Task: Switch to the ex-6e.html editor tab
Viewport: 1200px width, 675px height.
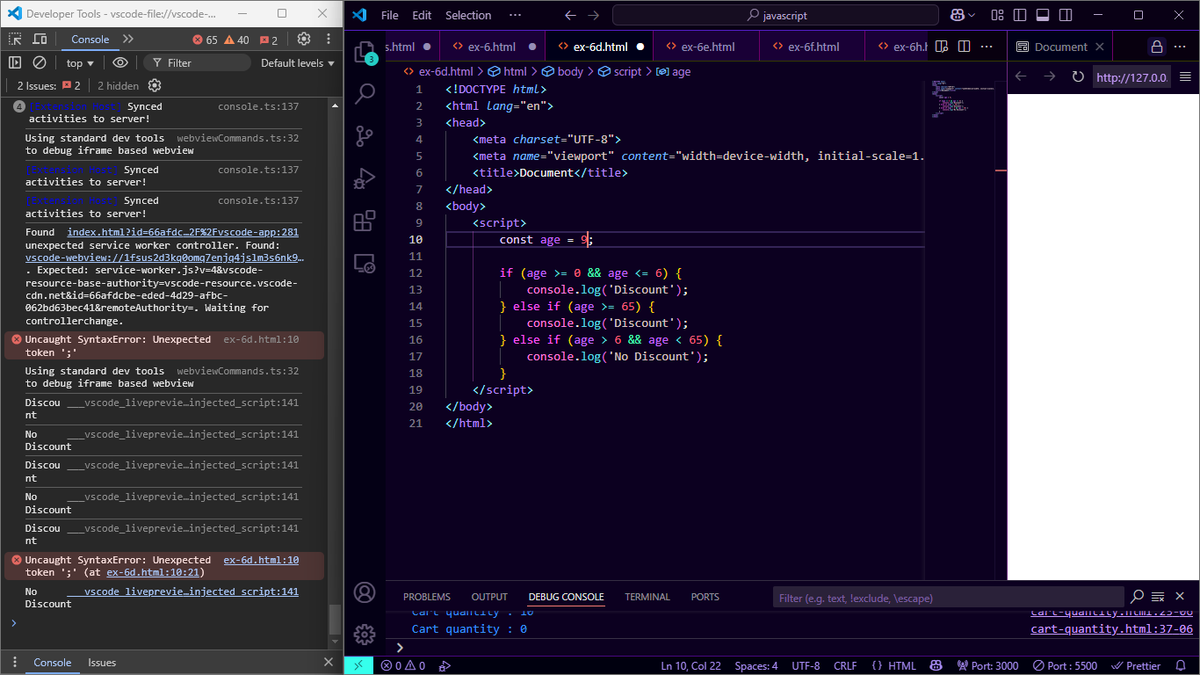Action: 708,47
